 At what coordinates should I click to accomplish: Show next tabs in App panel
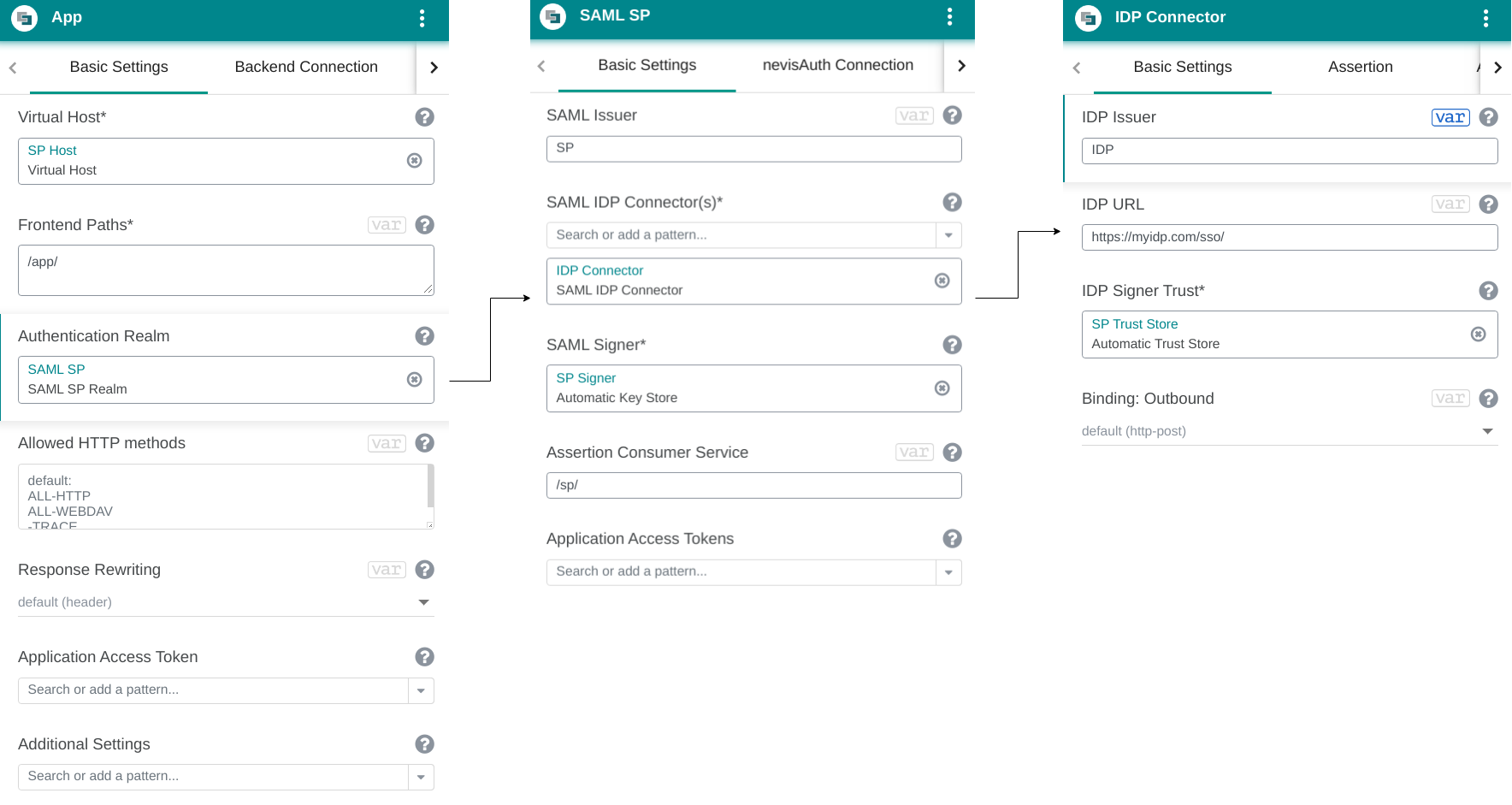pos(434,68)
